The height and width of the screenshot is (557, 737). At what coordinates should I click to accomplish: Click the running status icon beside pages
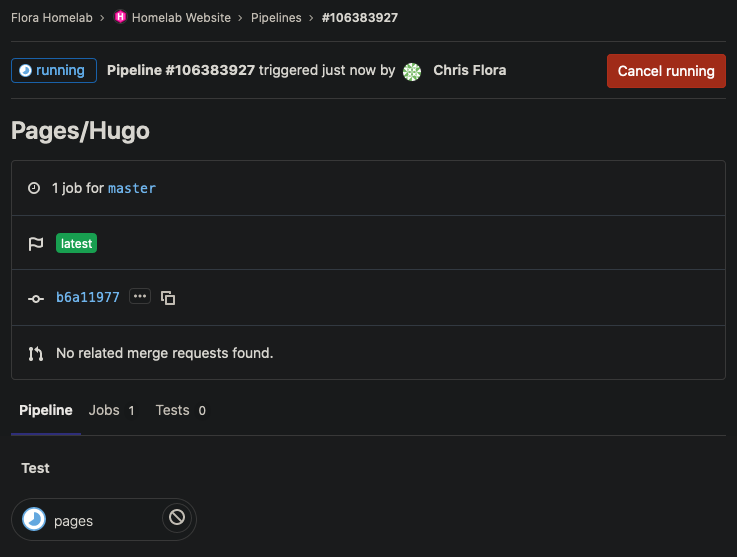34,520
